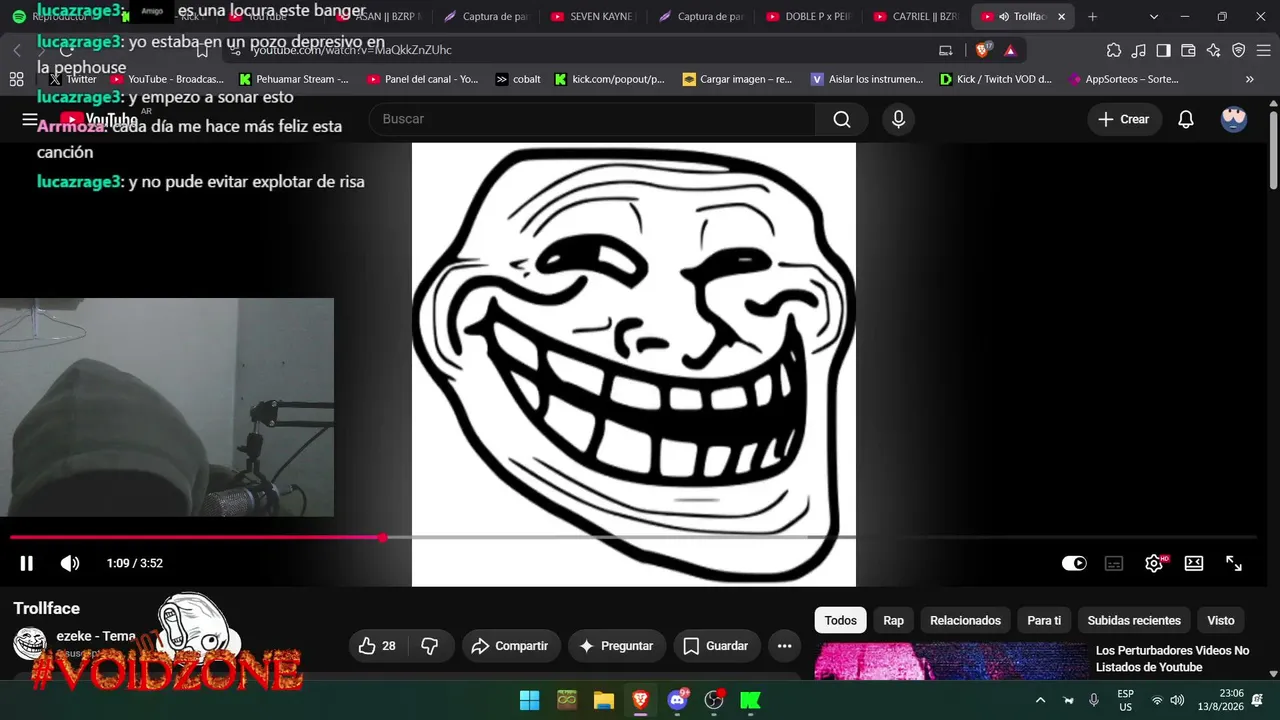Start voice search with microphone
The image size is (1280, 720).
coord(898,119)
